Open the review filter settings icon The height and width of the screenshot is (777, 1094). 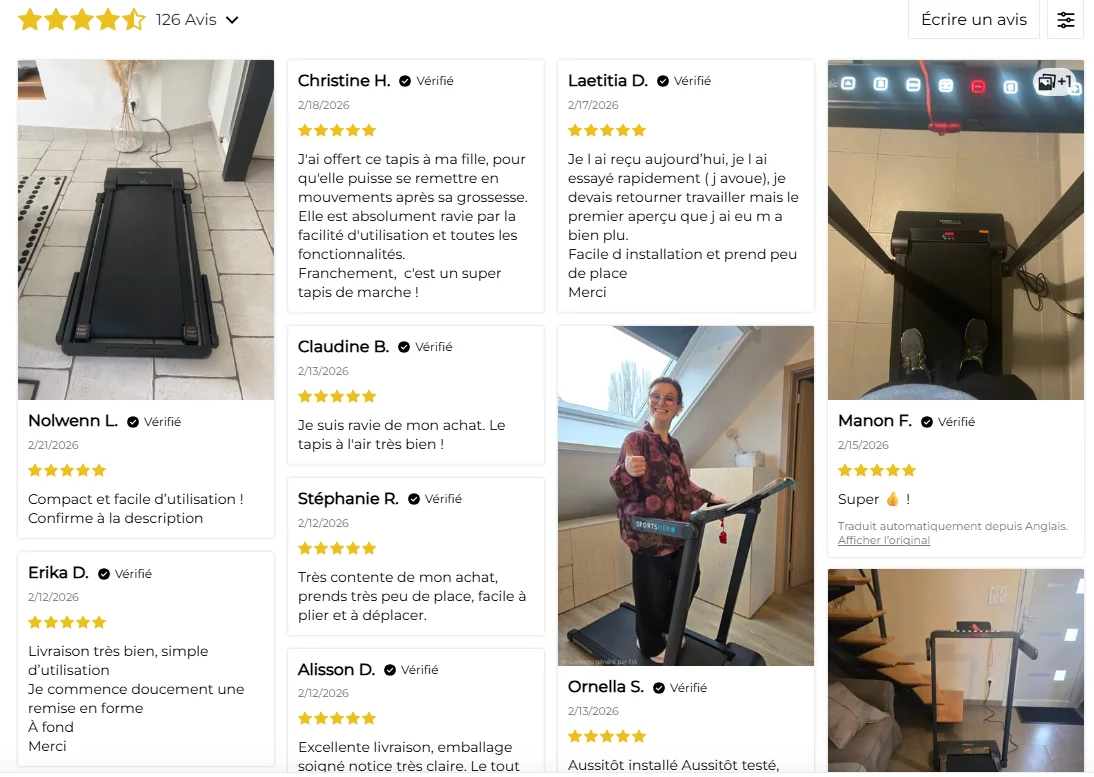point(1065,20)
